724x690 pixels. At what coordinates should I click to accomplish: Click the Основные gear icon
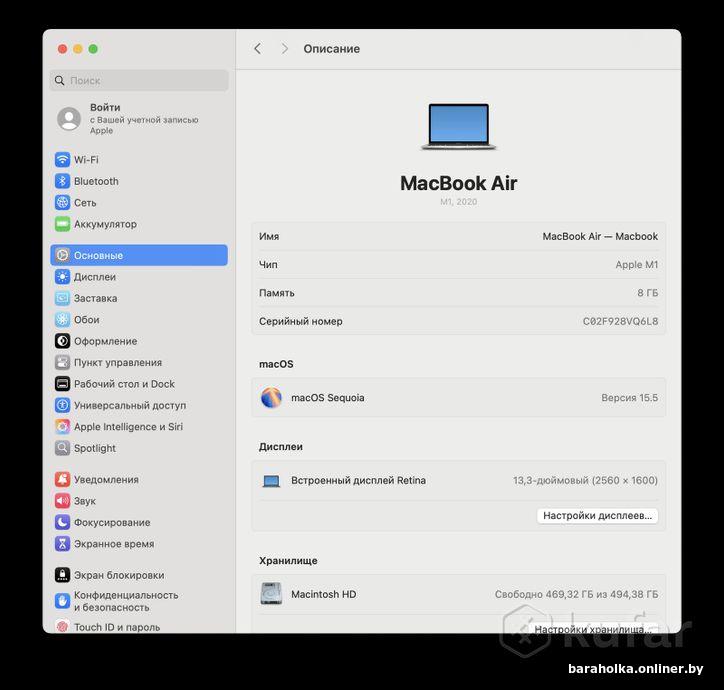pyautogui.click(x=62, y=255)
